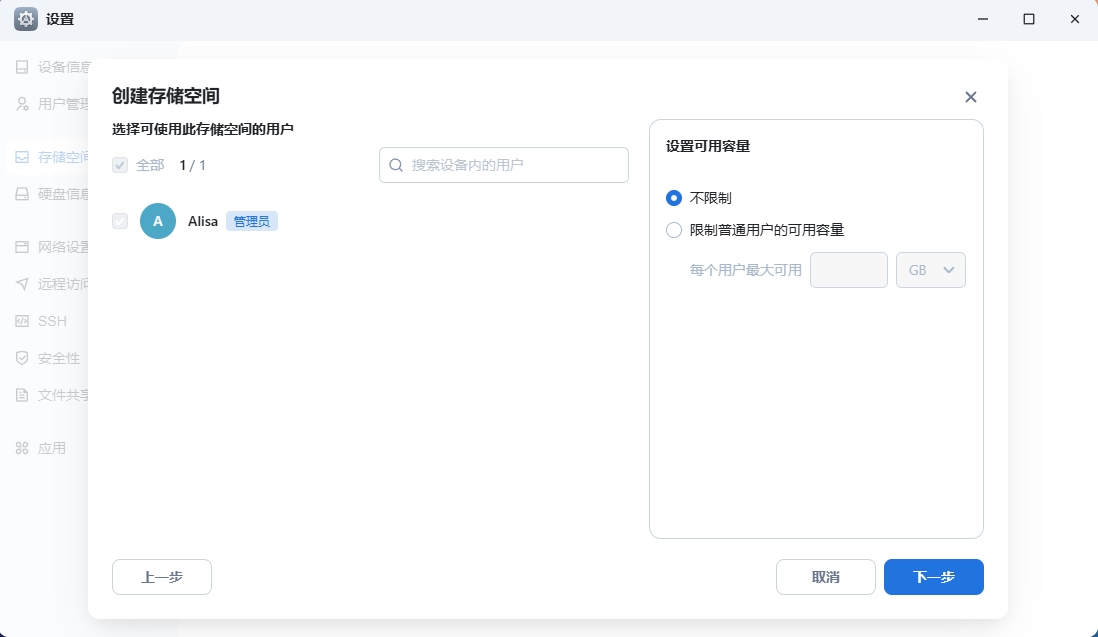Select the 不限制 radio option
The image size is (1098, 637).
point(674,198)
